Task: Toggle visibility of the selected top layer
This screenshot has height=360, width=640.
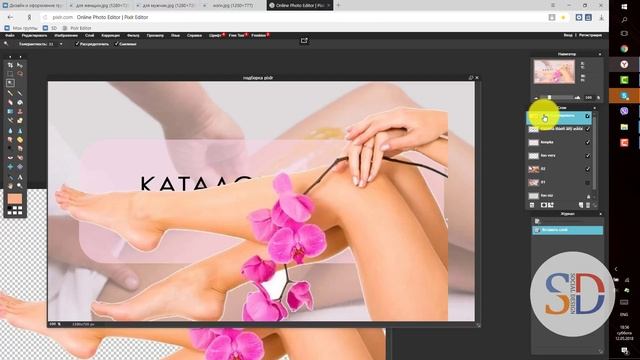Action: [x=587, y=116]
